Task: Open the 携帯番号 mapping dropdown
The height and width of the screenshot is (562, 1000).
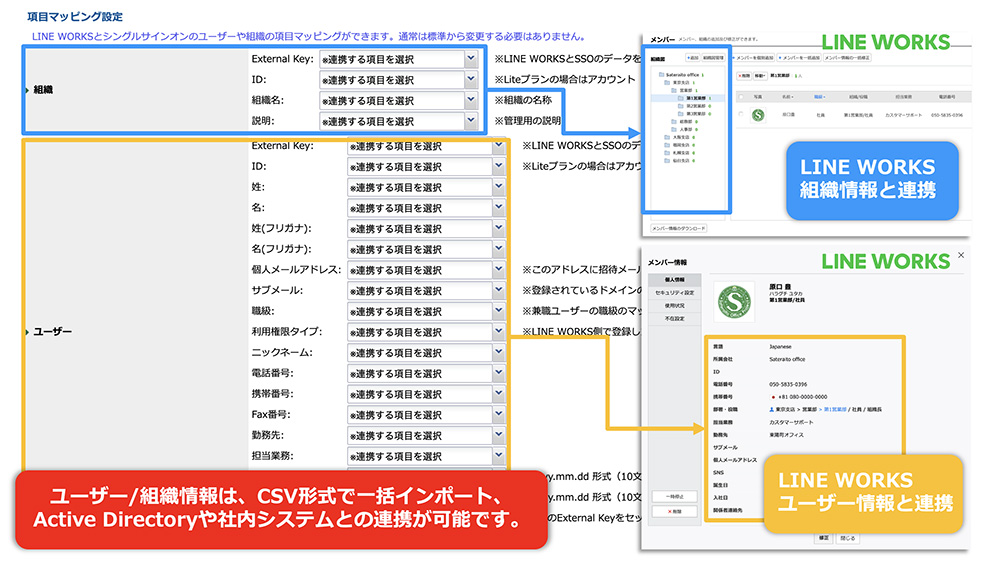Action: click(427, 394)
